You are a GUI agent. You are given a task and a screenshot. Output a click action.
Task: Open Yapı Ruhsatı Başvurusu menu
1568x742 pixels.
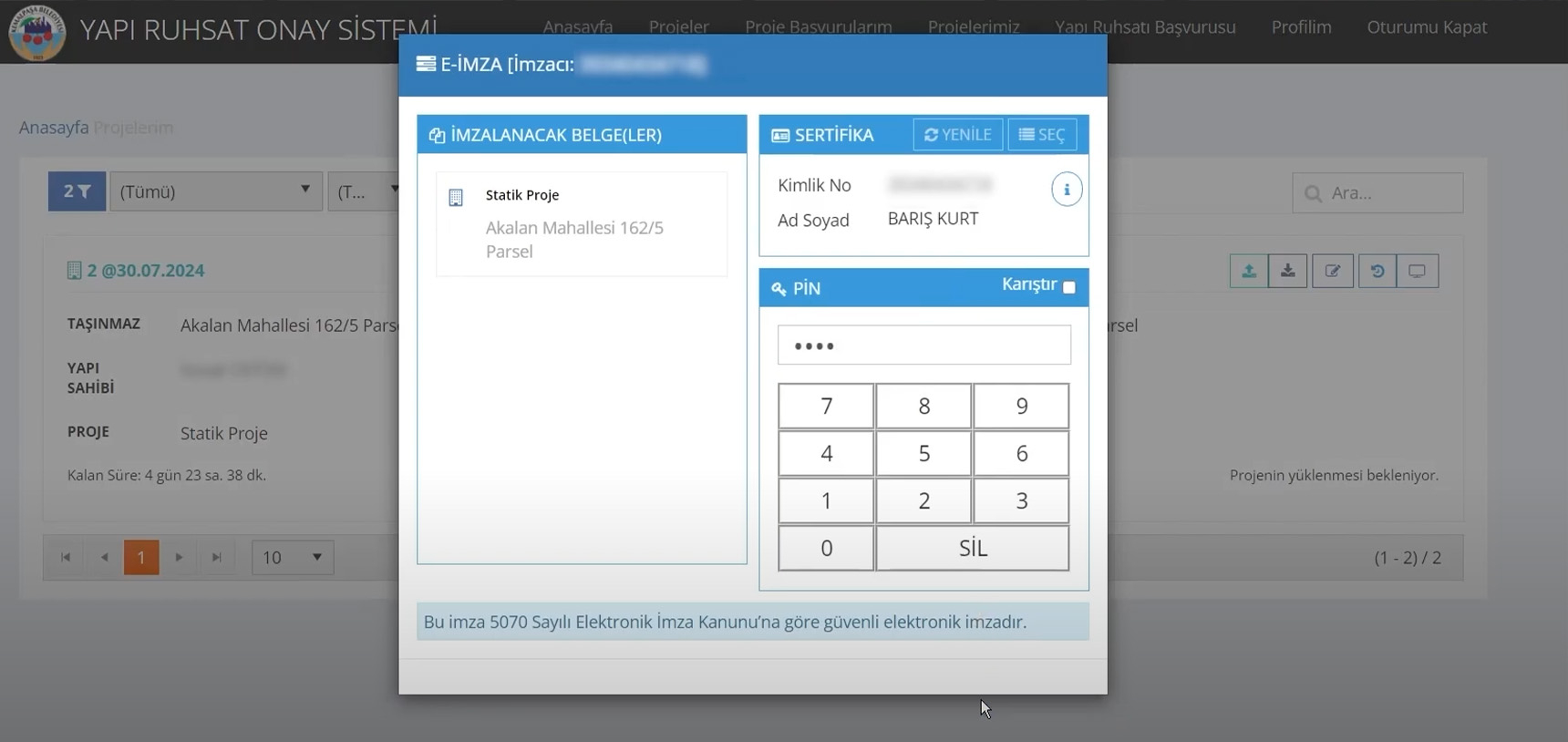[x=1145, y=27]
